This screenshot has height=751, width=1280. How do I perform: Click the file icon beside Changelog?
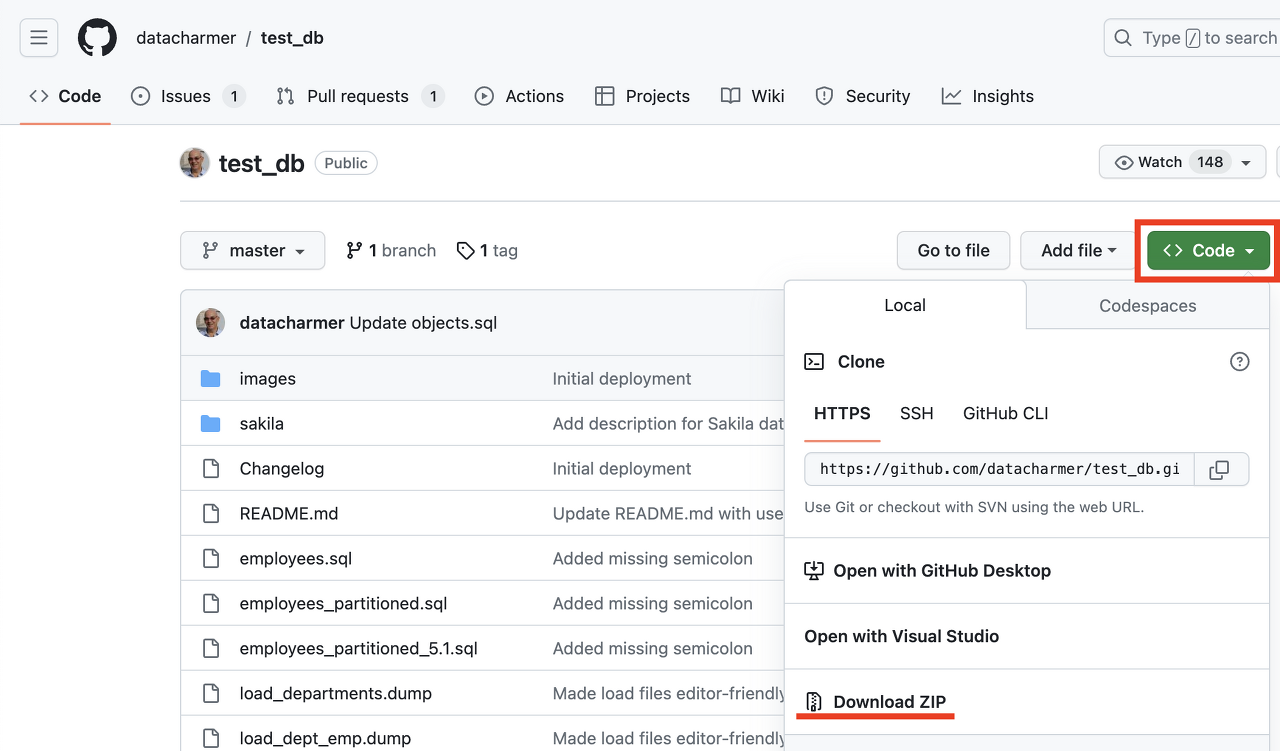(x=210, y=468)
